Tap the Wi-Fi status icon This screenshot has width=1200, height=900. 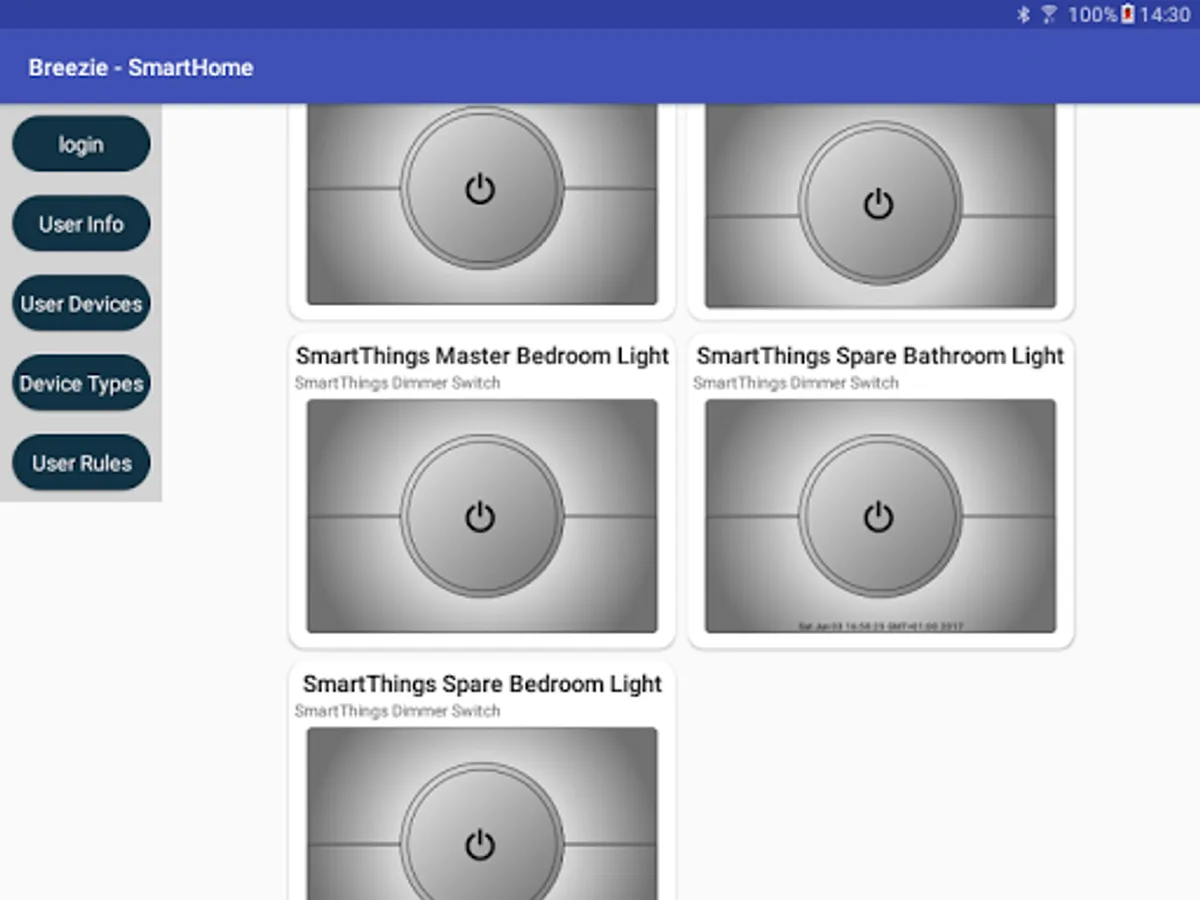pyautogui.click(x=1049, y=15)
